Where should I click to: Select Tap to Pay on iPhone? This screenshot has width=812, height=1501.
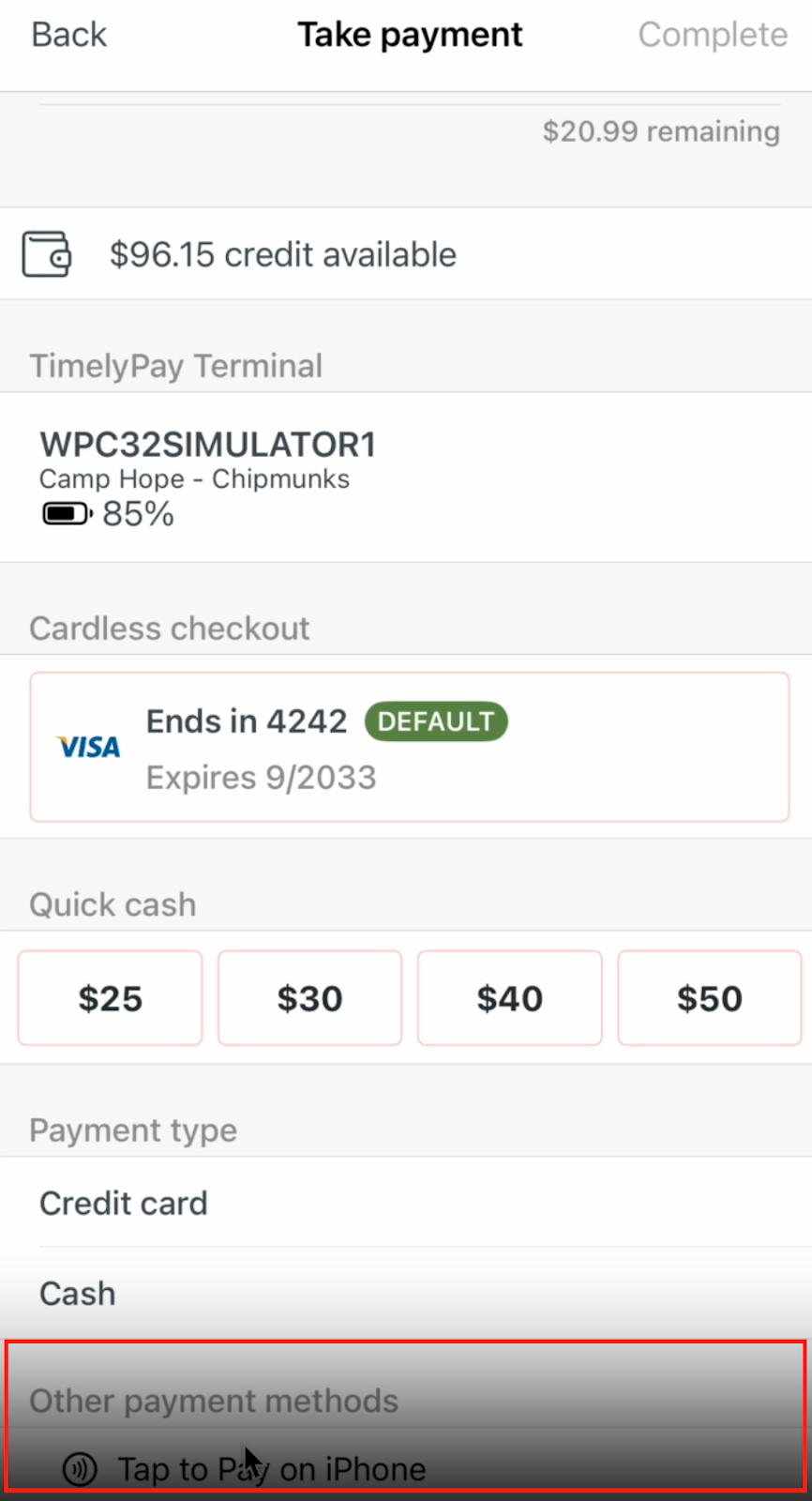(406, 1468)
